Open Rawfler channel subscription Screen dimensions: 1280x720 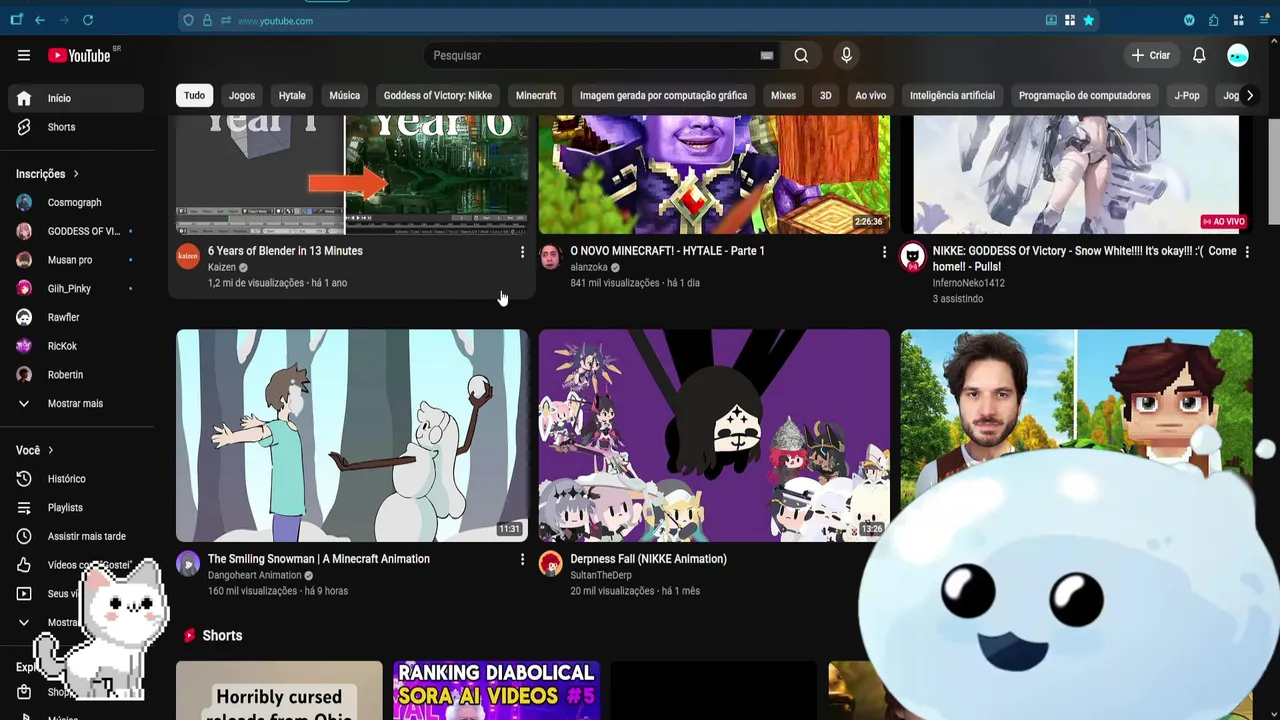[76, 317]
